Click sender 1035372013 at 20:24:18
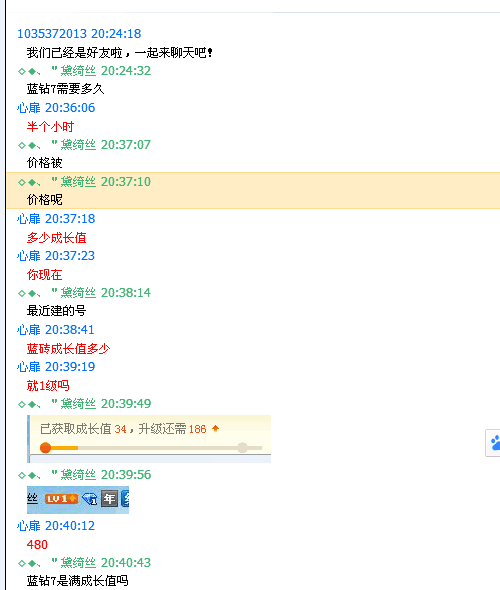The image size is (500, 590). [52, 33]
